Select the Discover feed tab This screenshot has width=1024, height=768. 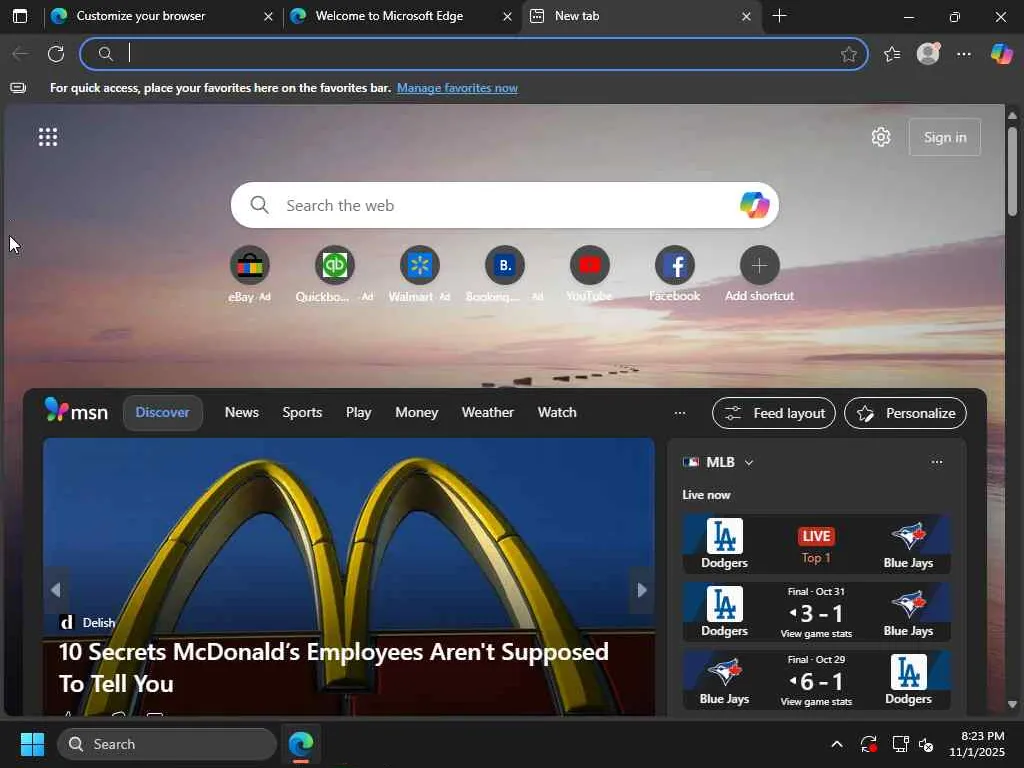tap(163, 413)
